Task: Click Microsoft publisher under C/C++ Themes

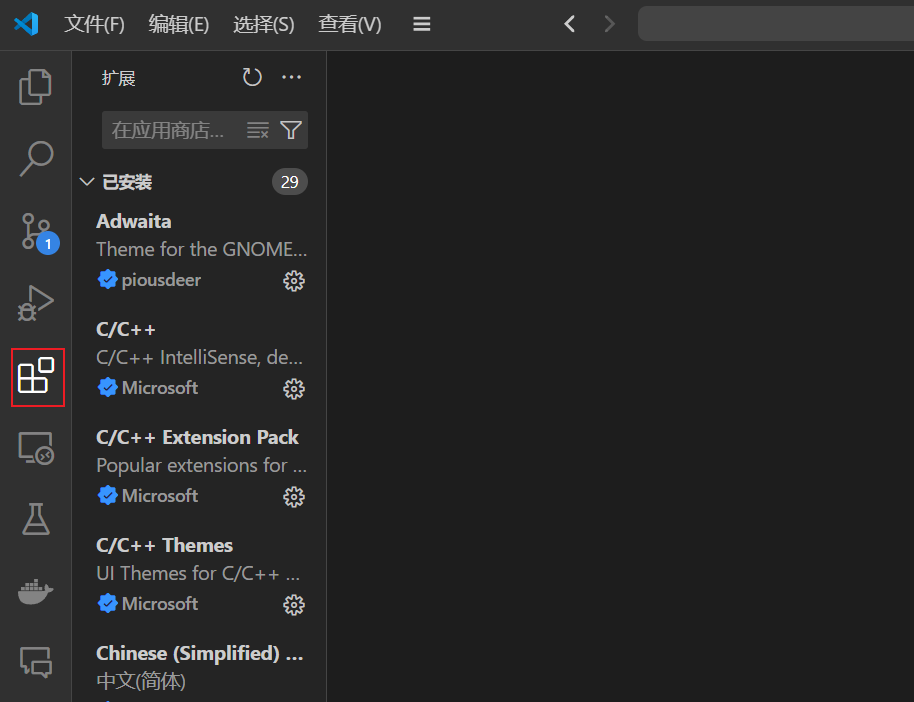Action: [160, 603]
